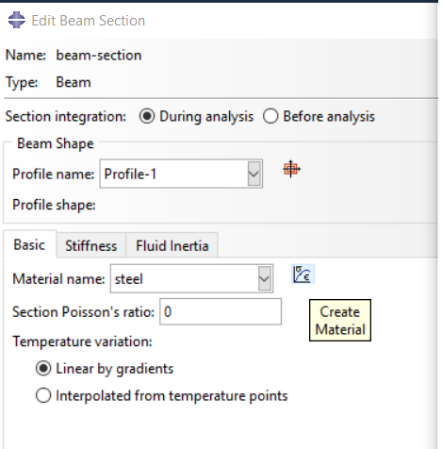The width and height of the screenshot is (442, 449).
Task: Click the Temperature variation label
Action: coord(82,342)
